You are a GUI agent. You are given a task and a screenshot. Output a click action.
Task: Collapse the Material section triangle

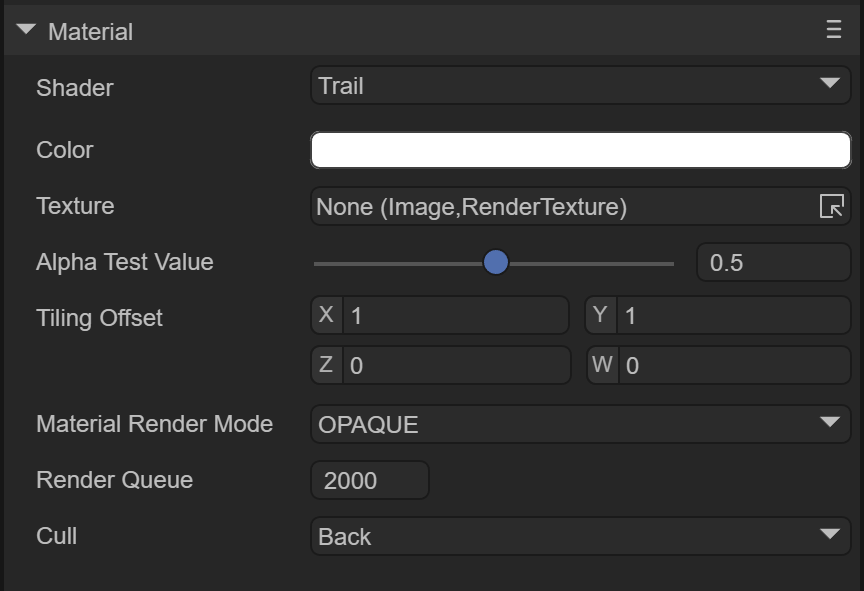click(26, 31)
